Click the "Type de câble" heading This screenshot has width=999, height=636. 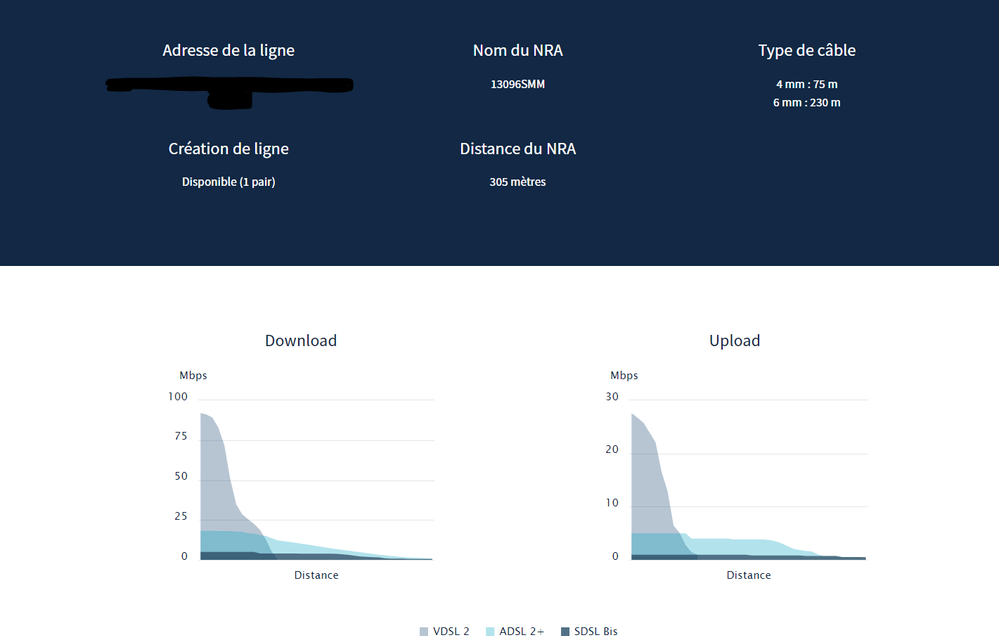[806, 51]
